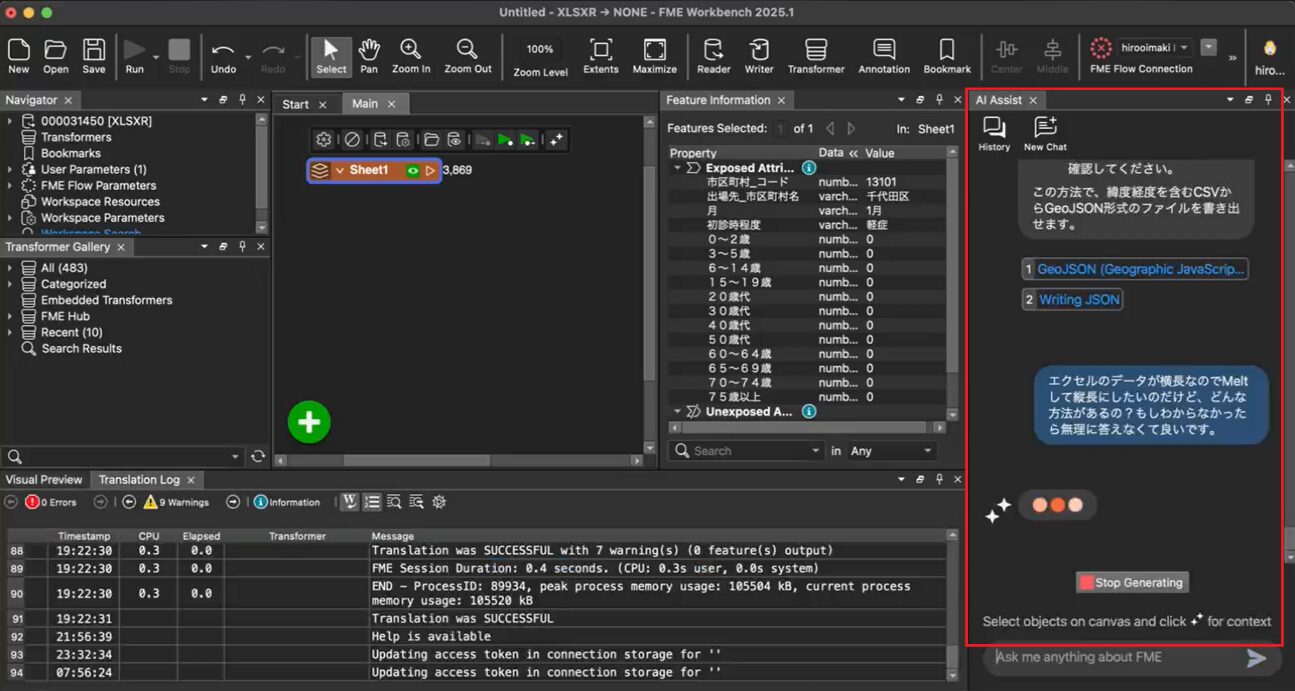
Task: Click the search log icon in Translation Log
Action: coord(394,502)
